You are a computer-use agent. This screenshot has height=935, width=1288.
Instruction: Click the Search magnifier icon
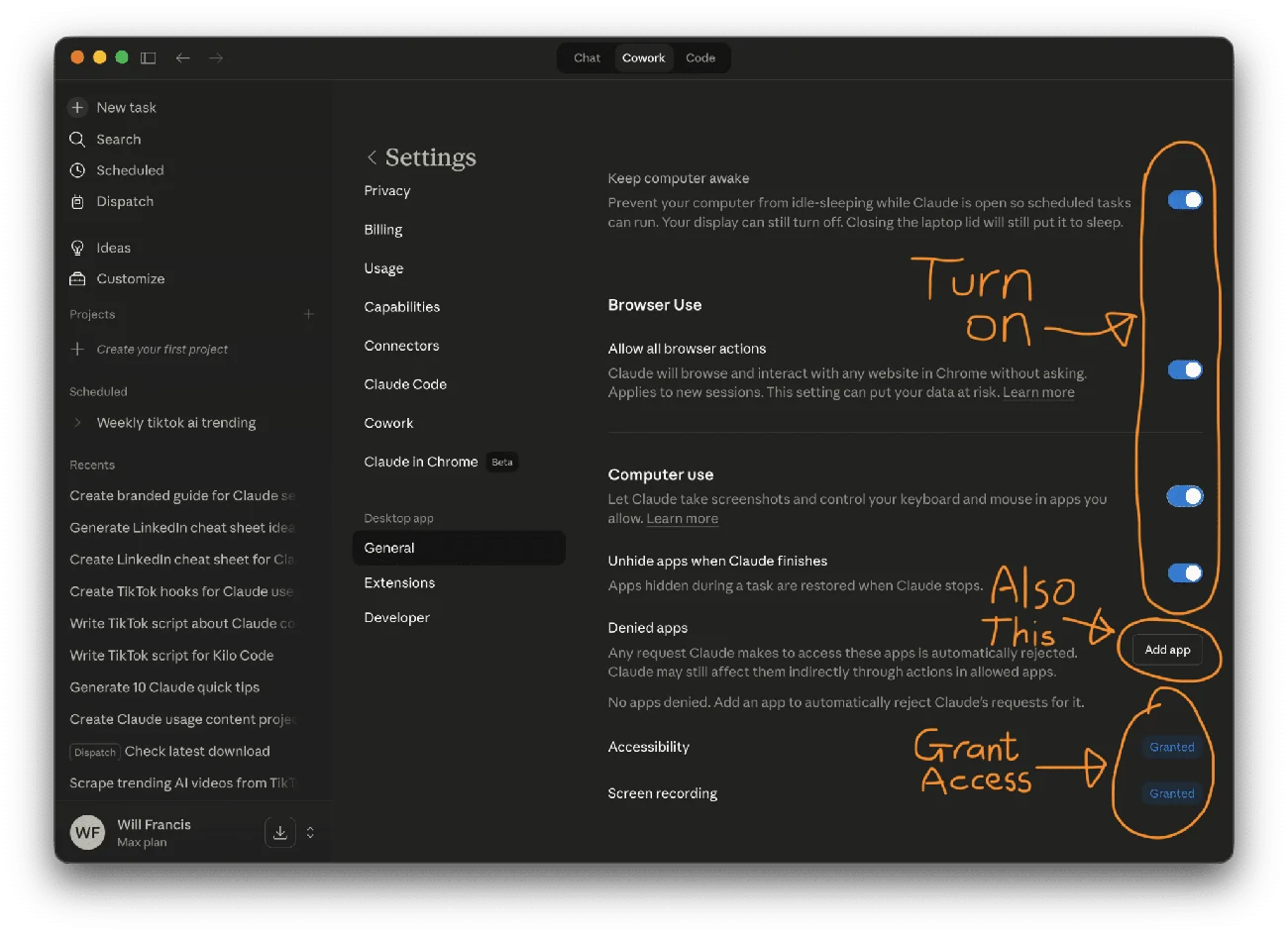pos(77,140)
